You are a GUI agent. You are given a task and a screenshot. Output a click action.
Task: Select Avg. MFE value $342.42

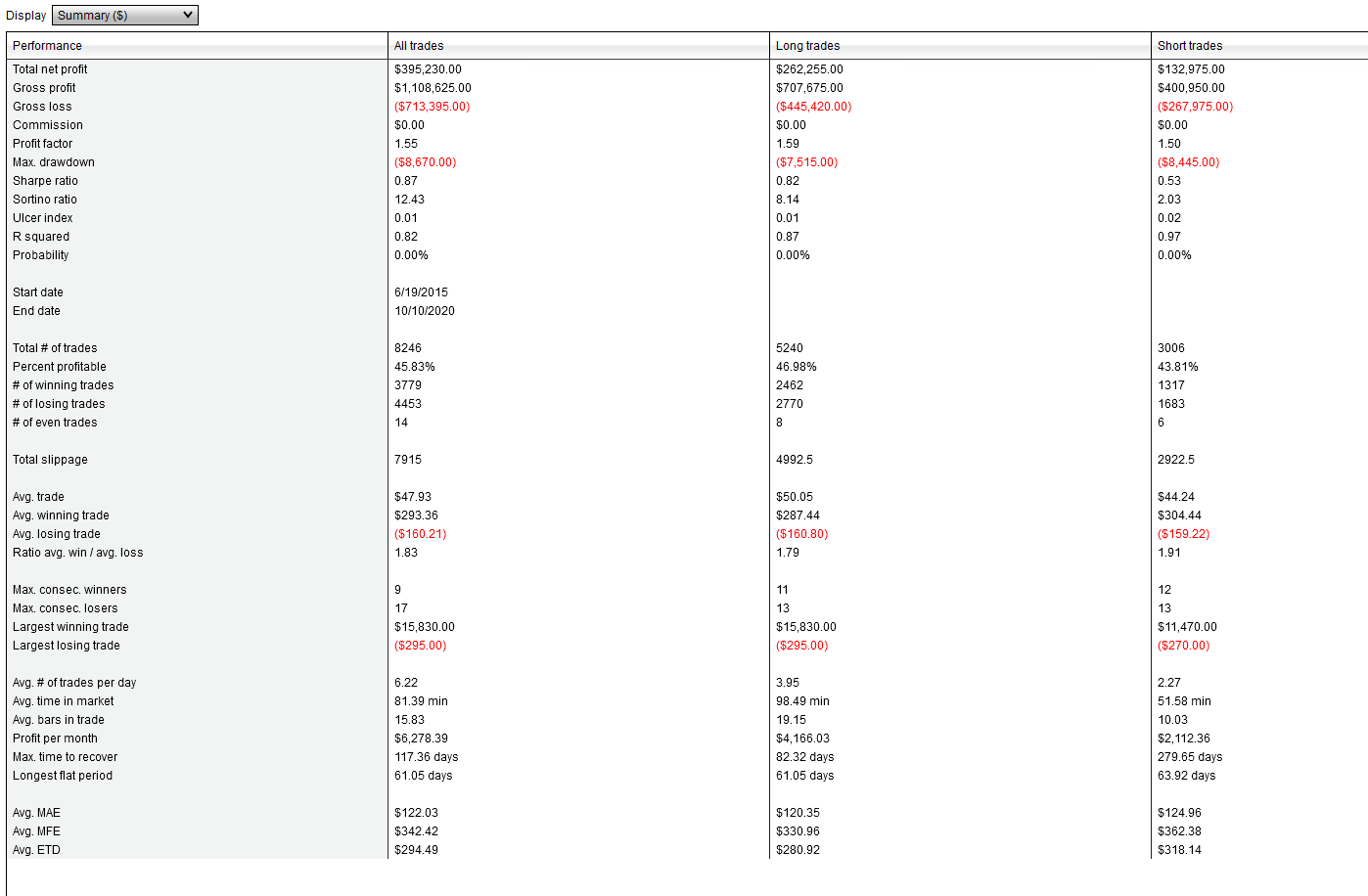coord(416,831)
